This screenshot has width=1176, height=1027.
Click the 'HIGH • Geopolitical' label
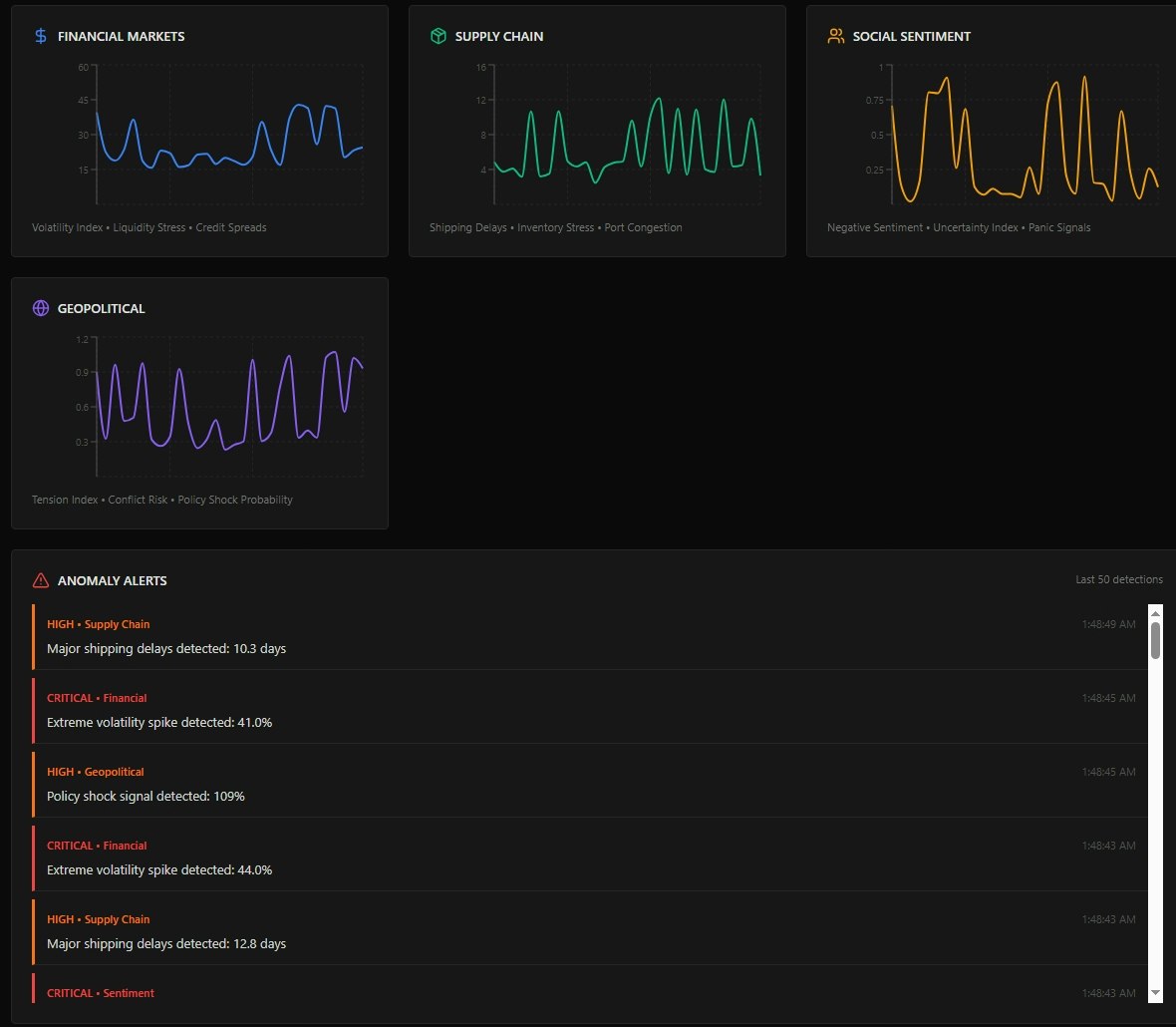click(96, 772)
